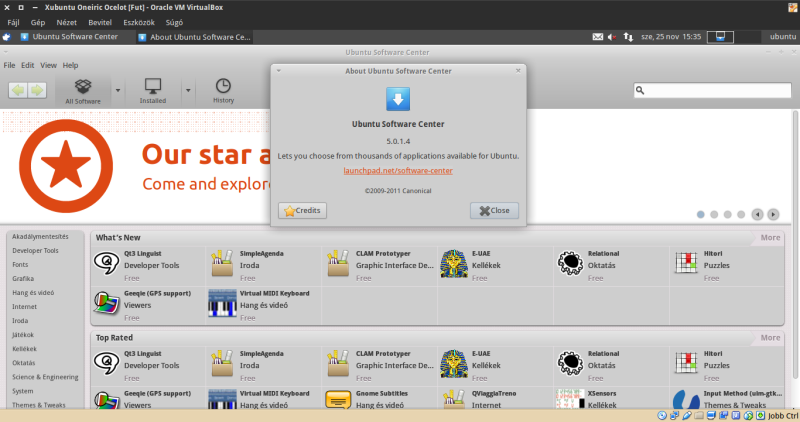Close About dialog with the title bar X
Screen dimensions: 800x422
click(x=518, y=71)
